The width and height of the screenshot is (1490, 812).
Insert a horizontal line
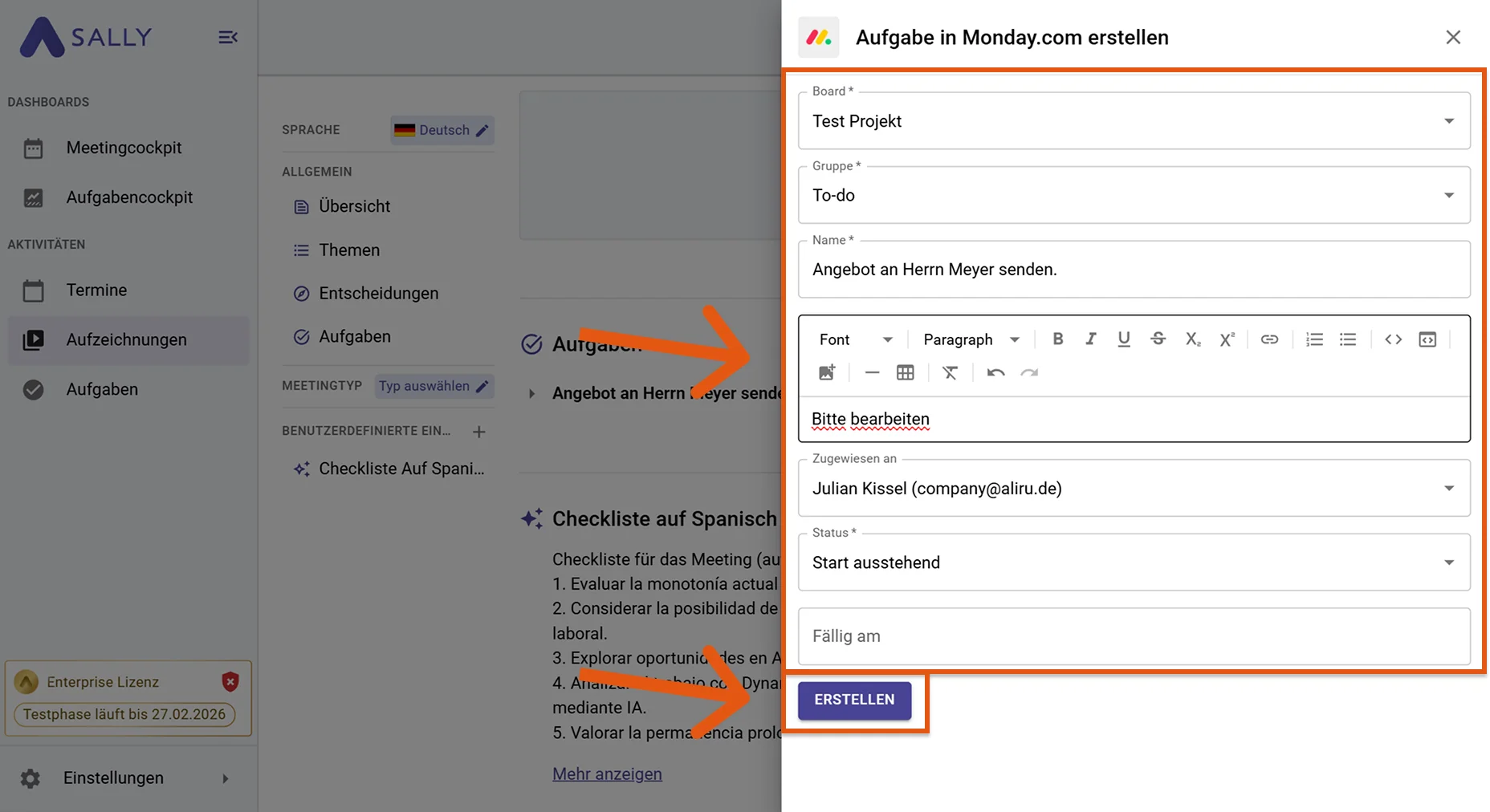coord(872,372)
